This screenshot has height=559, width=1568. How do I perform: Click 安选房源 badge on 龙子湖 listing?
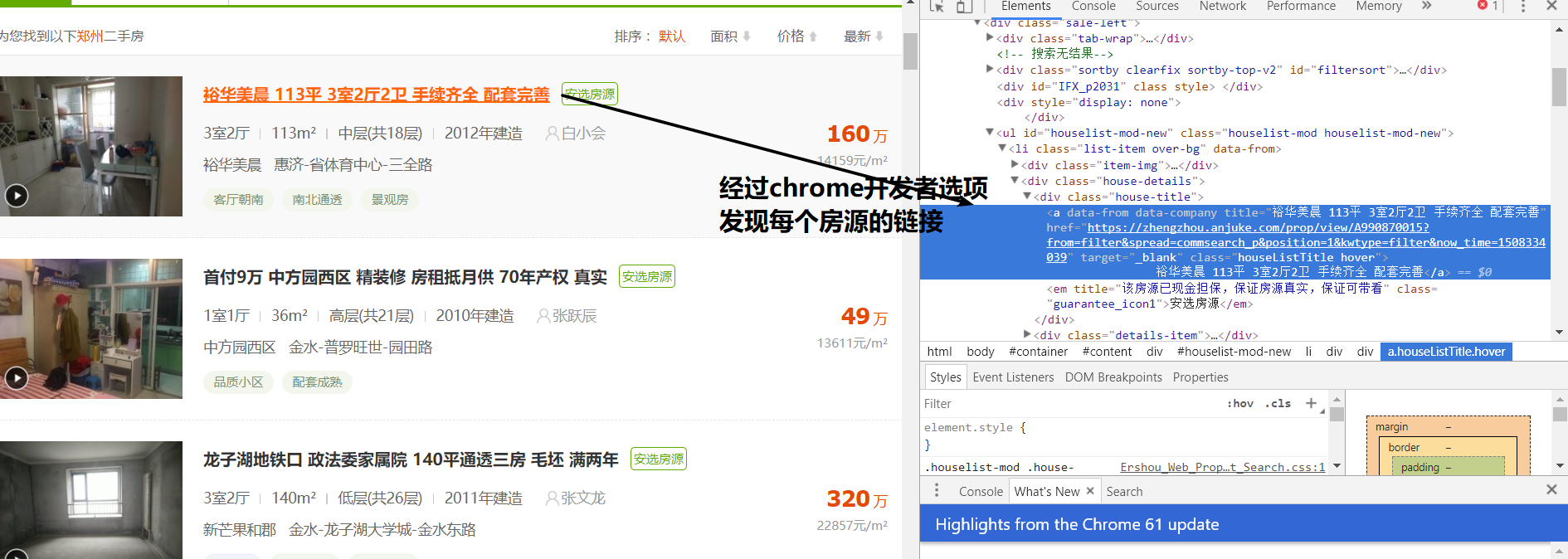pos(659,459)
